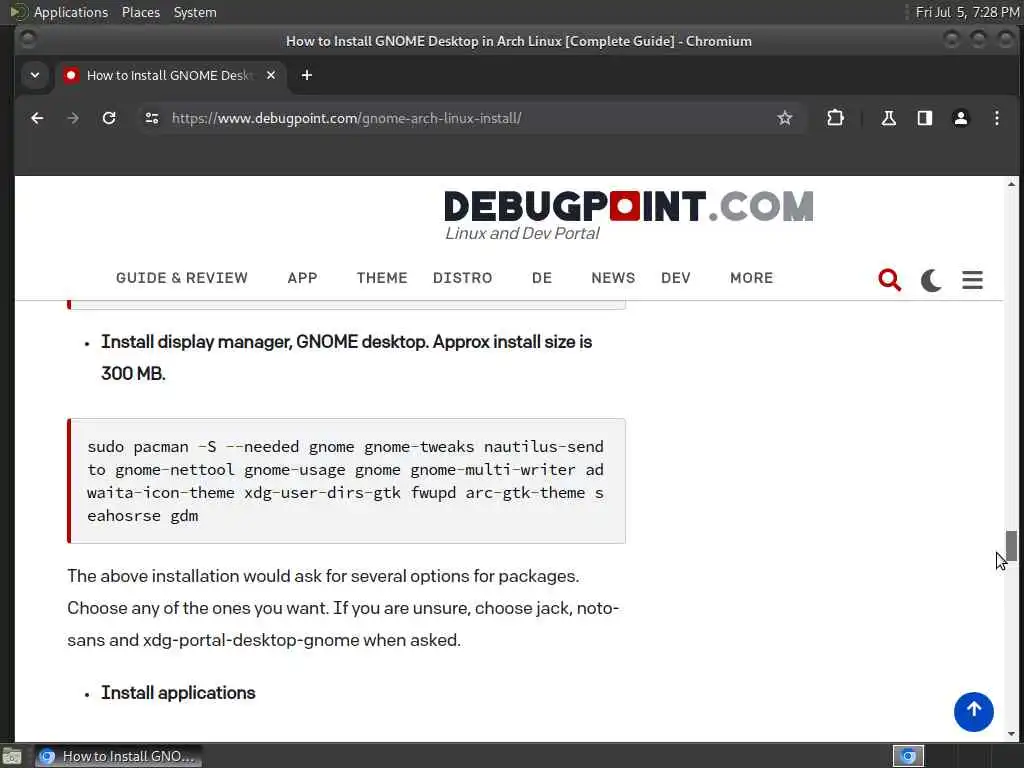Open the System menu in top panel
The width and height of the screenshot is (1024, 768).
(195, 12)
